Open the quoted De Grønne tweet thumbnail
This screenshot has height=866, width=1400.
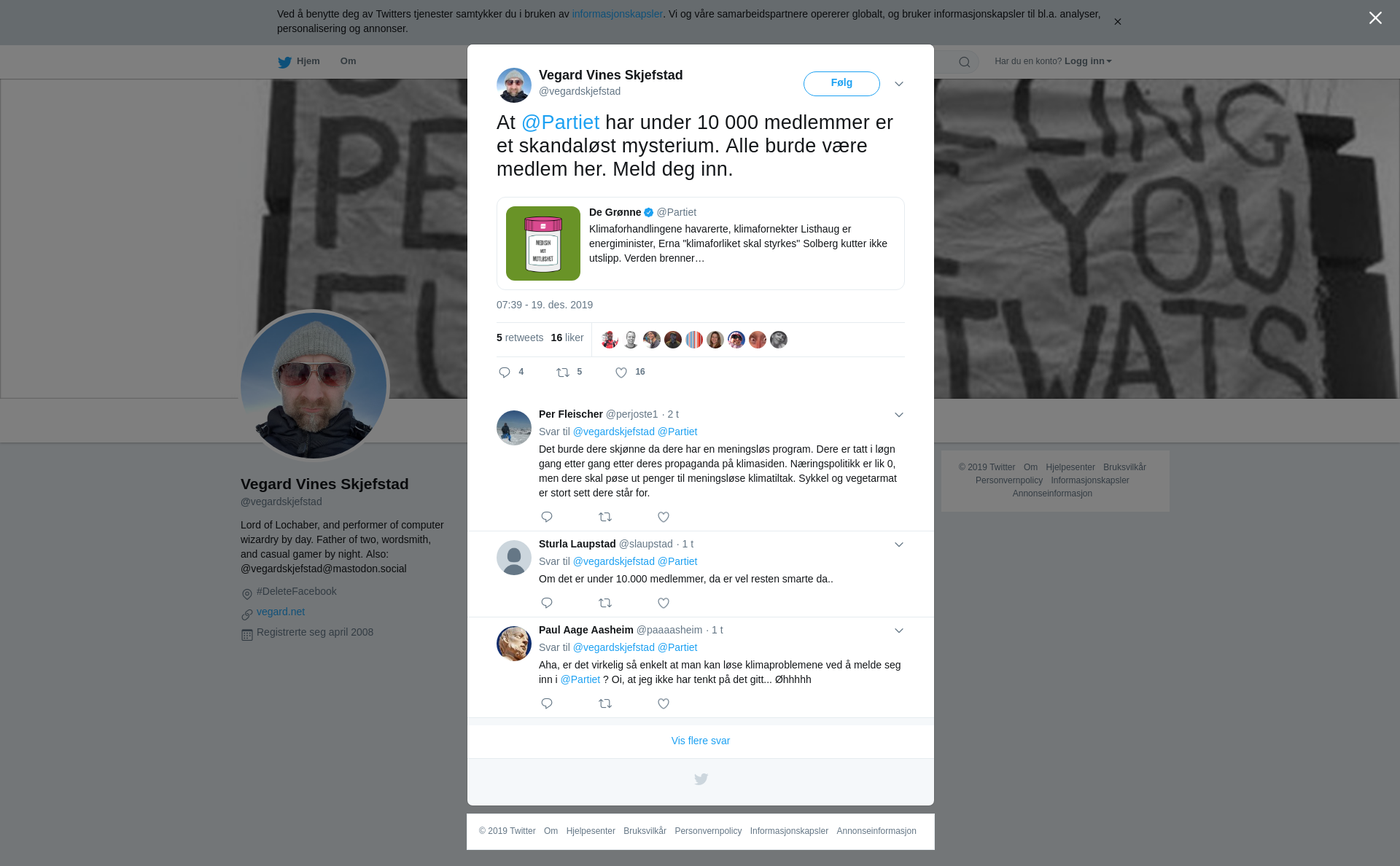click(x=543, y=243)
